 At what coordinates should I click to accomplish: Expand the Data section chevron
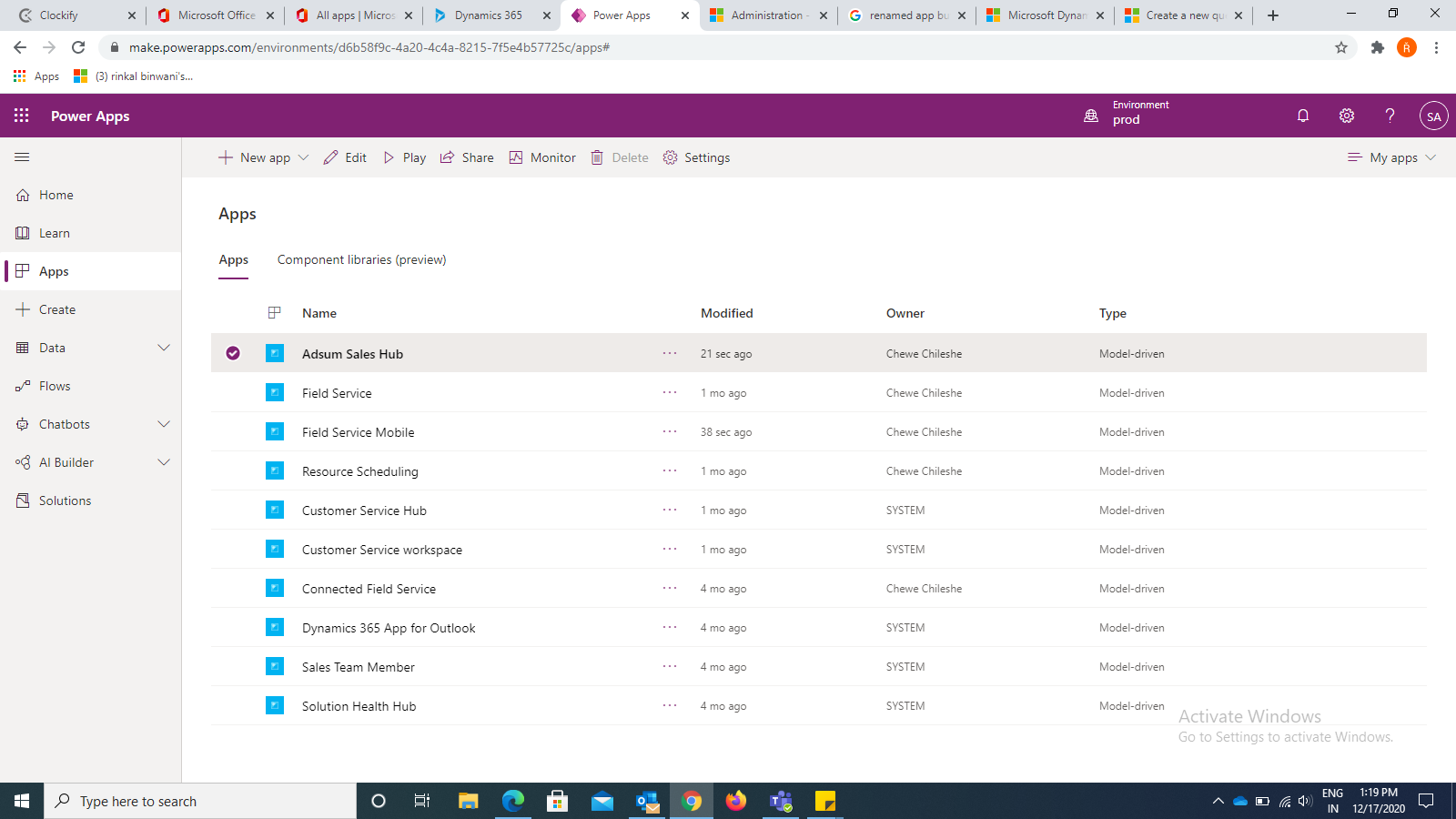click(x=164, y=348)
